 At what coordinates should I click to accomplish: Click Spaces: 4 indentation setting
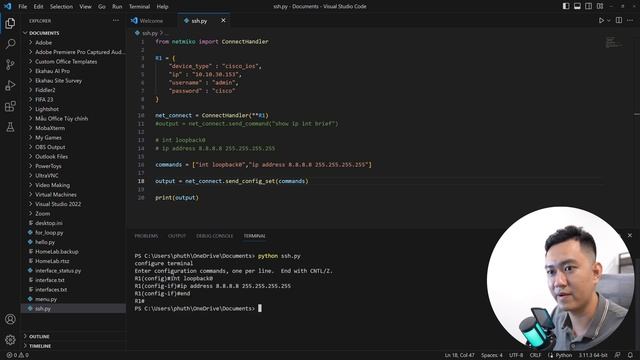[492, 355]
